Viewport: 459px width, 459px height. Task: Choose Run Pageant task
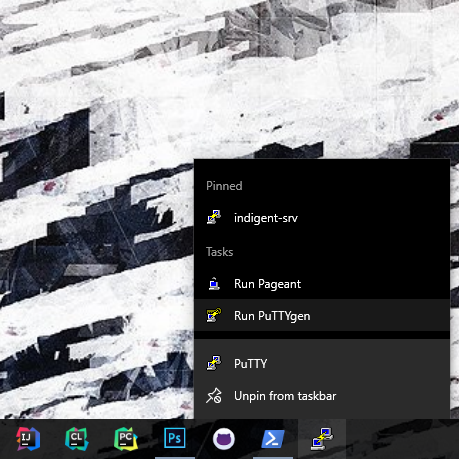(x=322, y=284)
